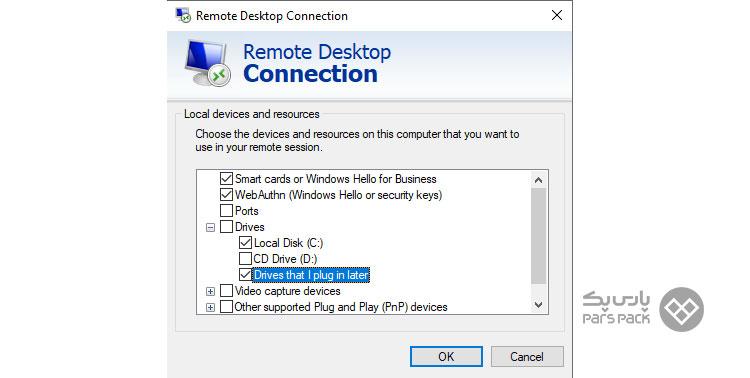
Task: Select 'Smart cards or Windows Hello for Business' label
Action: 336,179
